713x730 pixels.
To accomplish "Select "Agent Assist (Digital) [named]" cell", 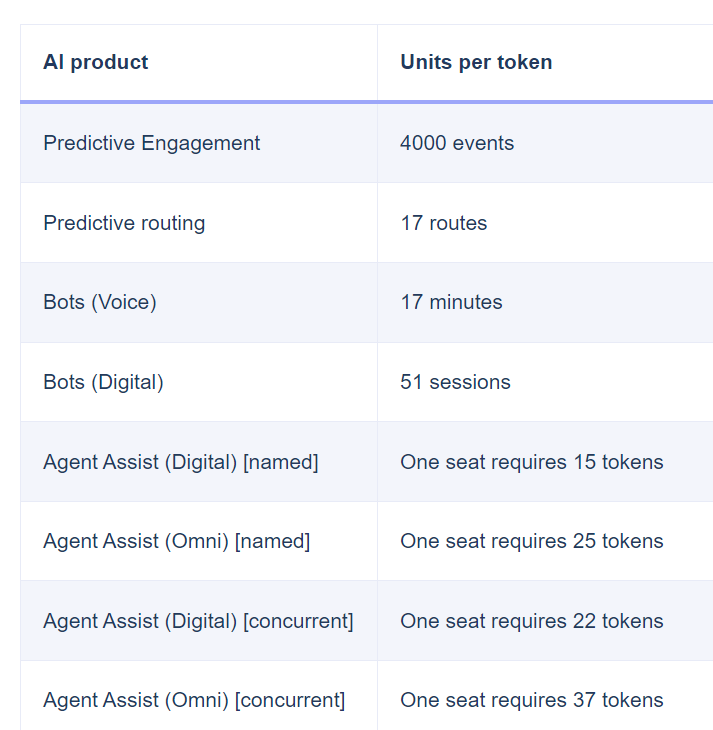I will click(181, 462).
